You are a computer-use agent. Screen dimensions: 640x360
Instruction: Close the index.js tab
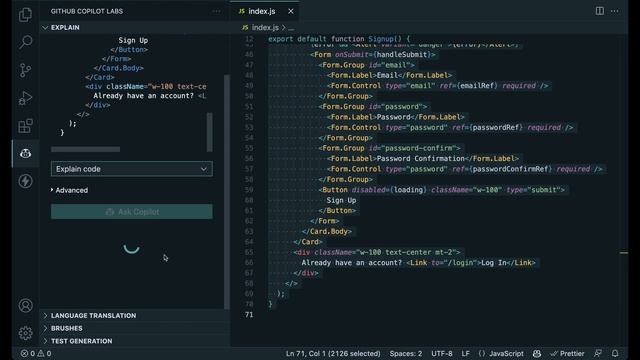[291, 11]
